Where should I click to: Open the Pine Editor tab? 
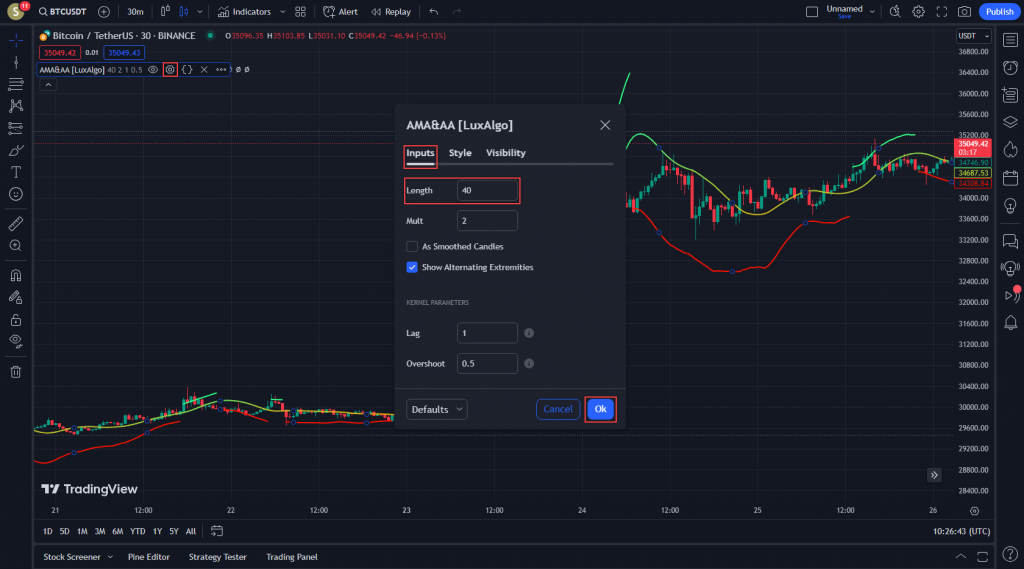(x=149, y=557)
